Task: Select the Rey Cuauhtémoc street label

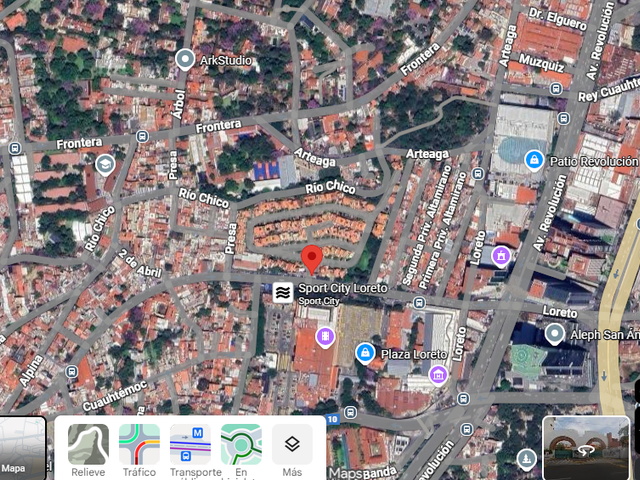Action: click(x=609, y=89)
